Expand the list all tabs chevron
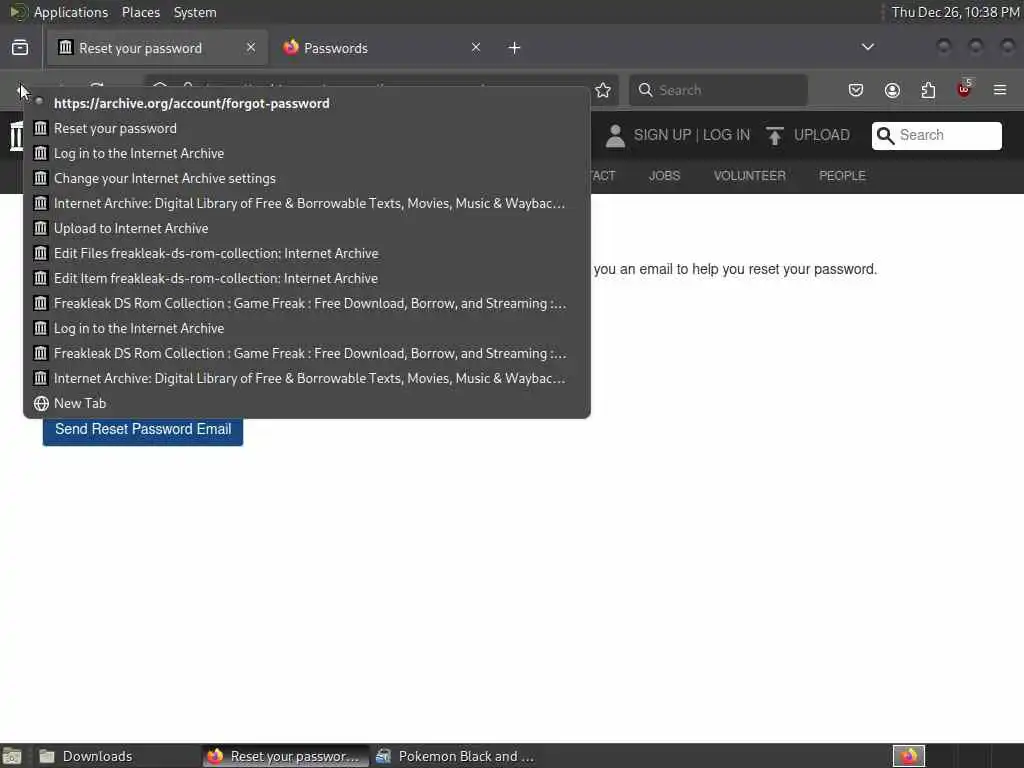Viewport: 1024px width, 768px height. click(867, 47)
